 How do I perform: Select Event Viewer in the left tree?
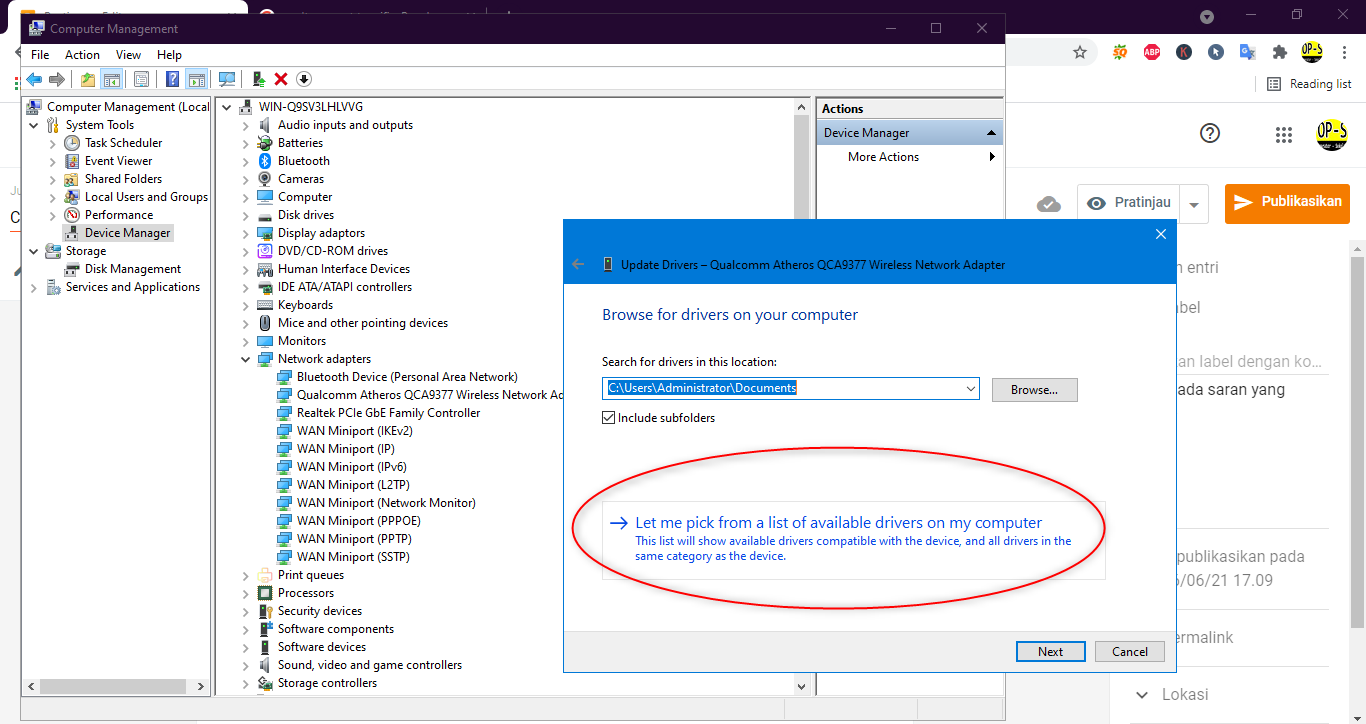[x=108, y=161]
